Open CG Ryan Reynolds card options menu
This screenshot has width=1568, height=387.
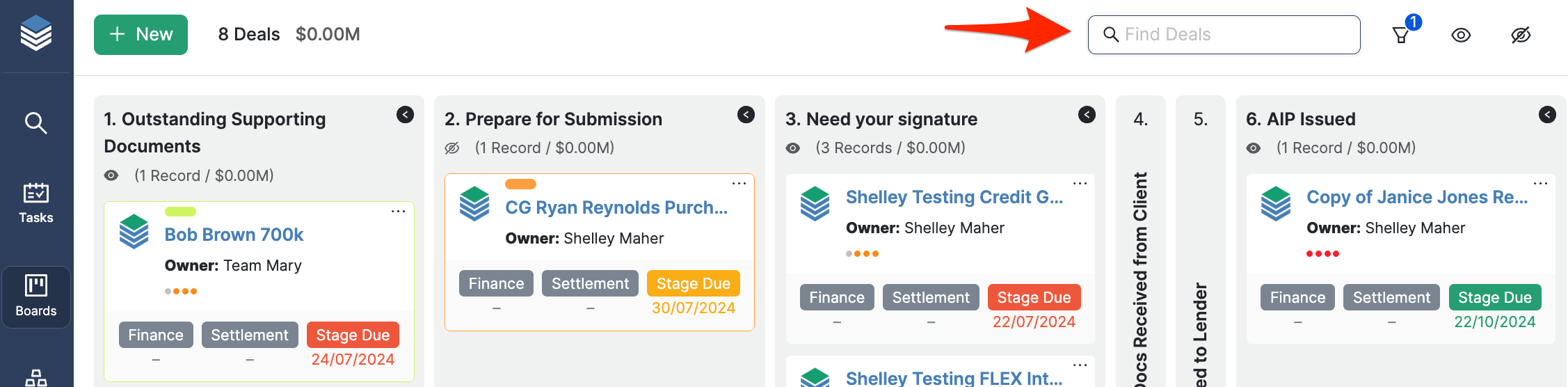click(x=739, y=183)
